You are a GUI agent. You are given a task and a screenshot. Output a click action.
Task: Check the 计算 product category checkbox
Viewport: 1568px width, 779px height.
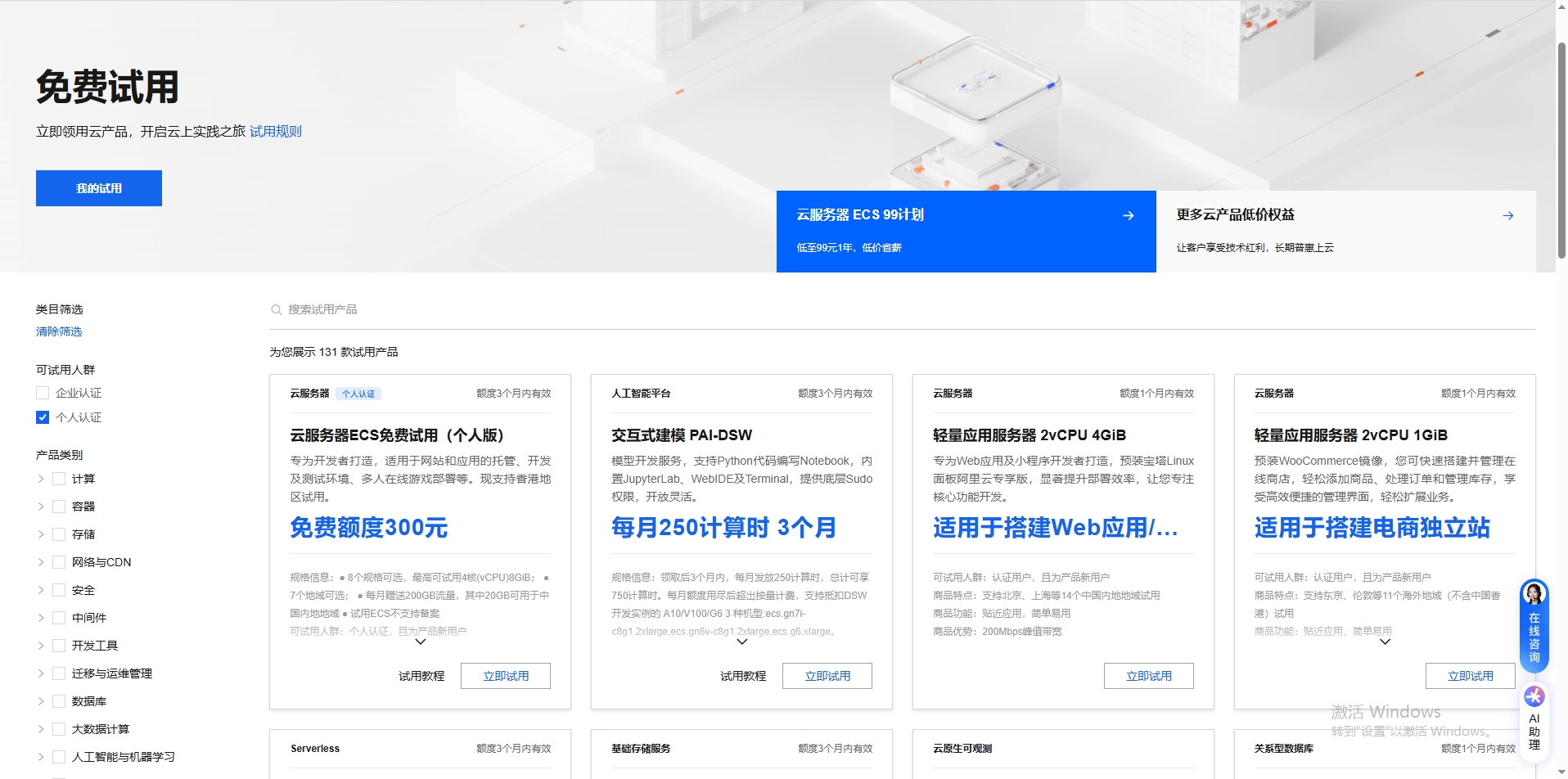tap(59, 479)
